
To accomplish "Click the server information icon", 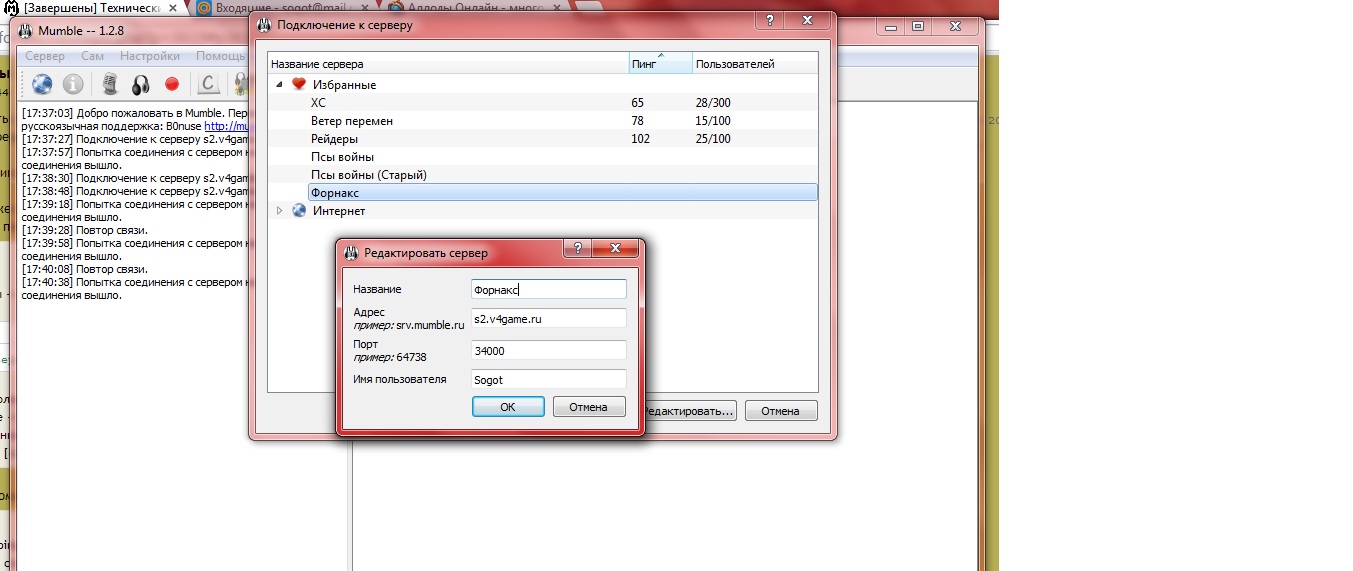I will 73,84.
